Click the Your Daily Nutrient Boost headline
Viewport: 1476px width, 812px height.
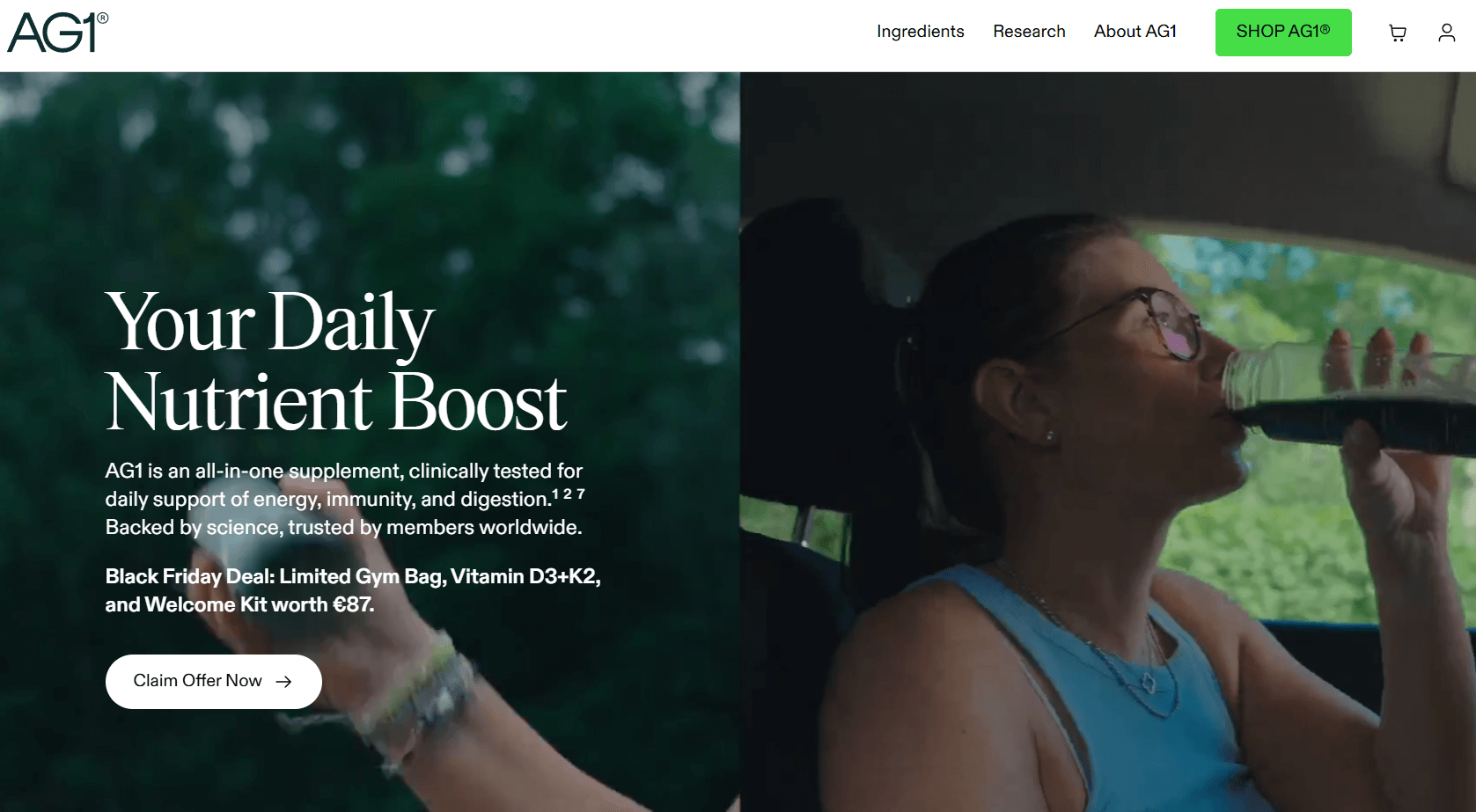[335, 361]
